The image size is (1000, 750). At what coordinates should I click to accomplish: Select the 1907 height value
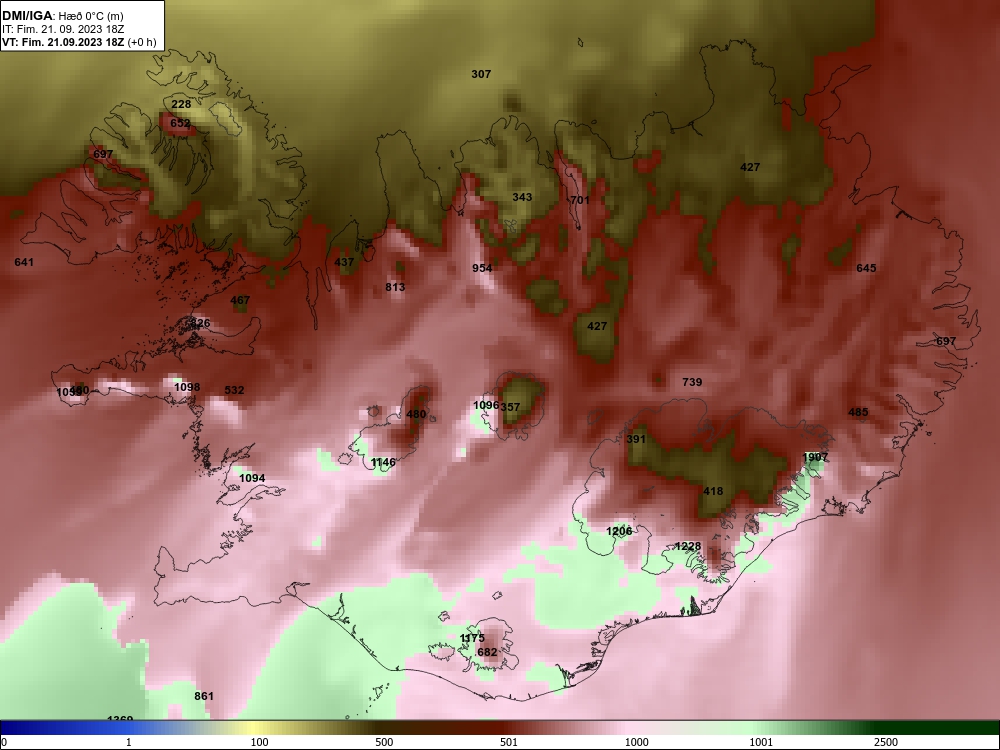(x=815, y=457)
